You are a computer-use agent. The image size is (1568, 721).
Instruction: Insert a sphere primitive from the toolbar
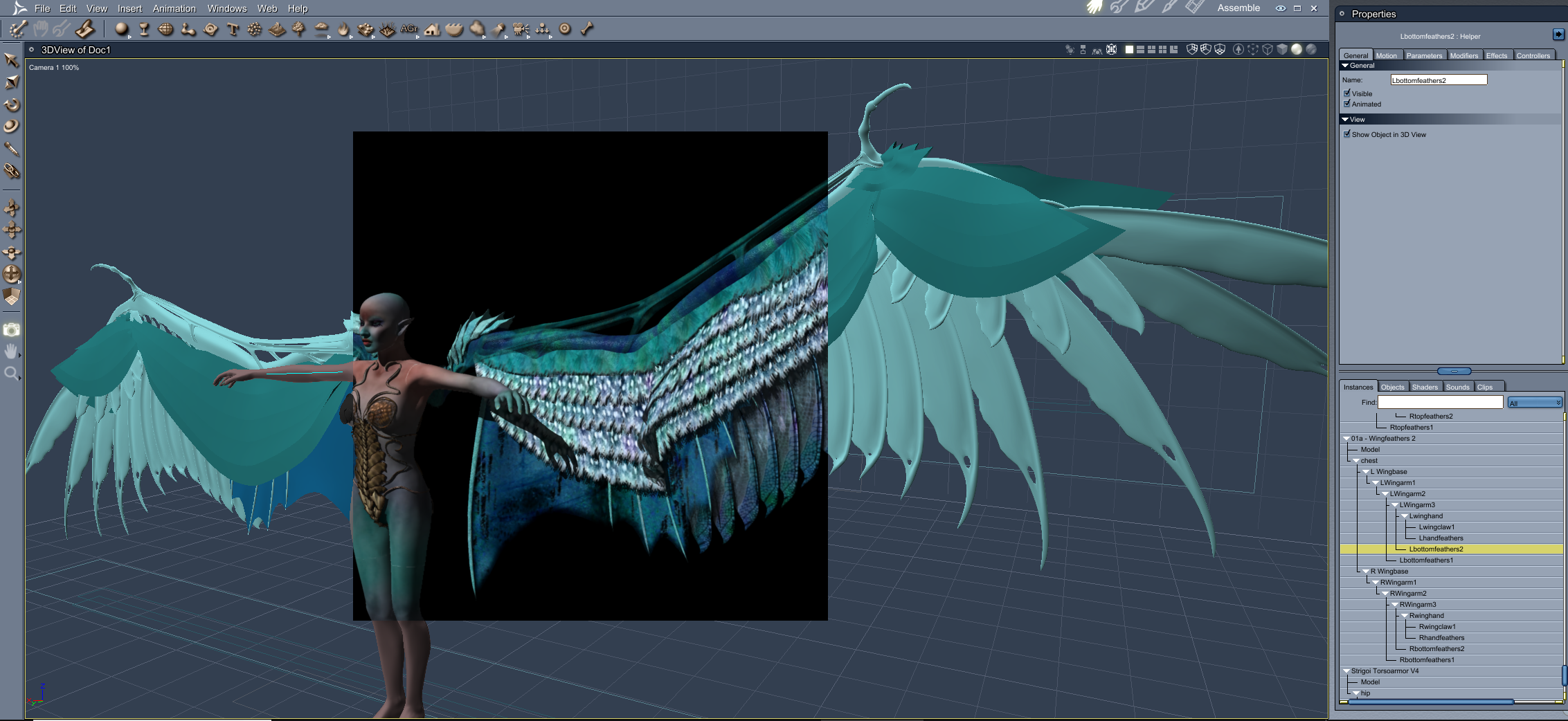(x=122, y=29)
